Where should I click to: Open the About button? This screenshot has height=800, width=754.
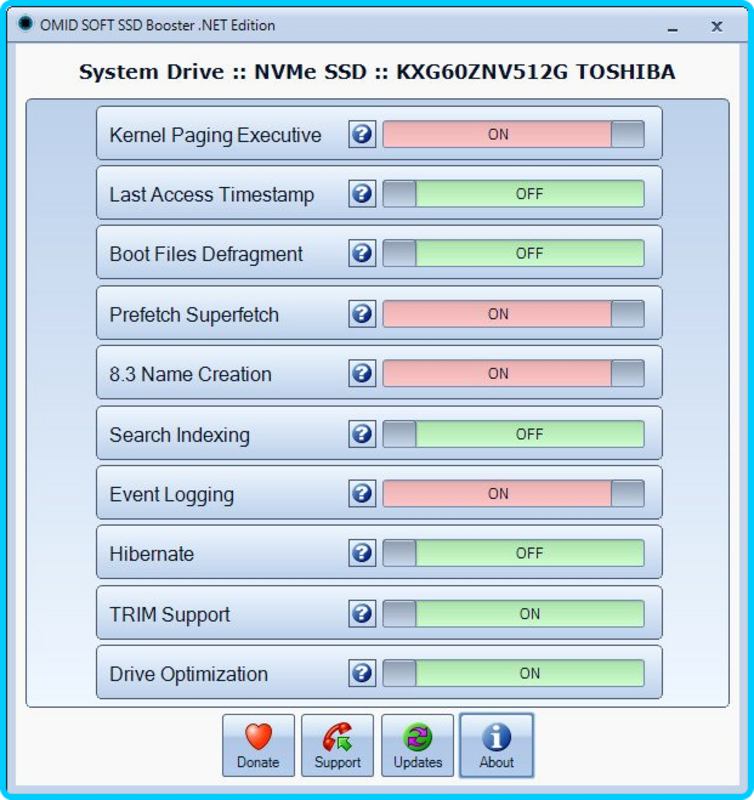click(496, 745)
